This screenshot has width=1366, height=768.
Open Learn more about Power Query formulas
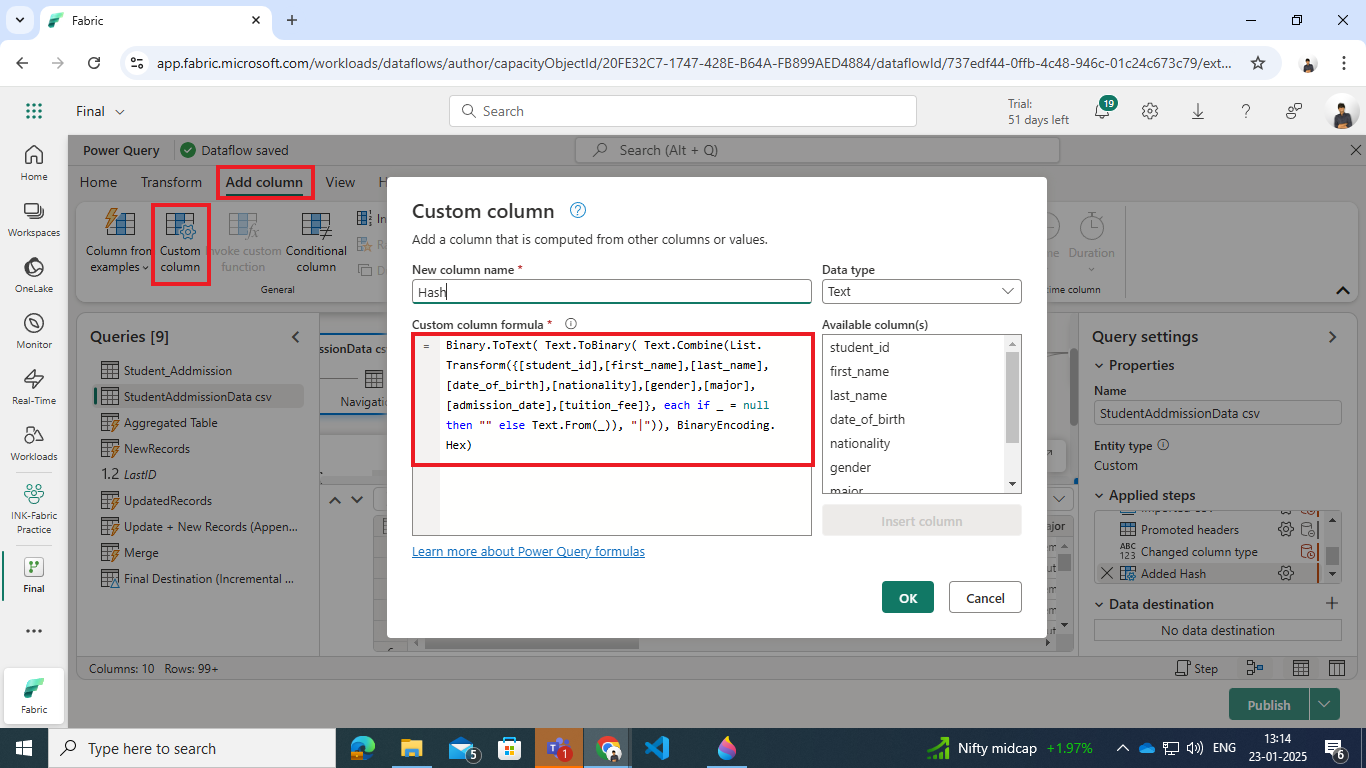[x=528, y=551]
